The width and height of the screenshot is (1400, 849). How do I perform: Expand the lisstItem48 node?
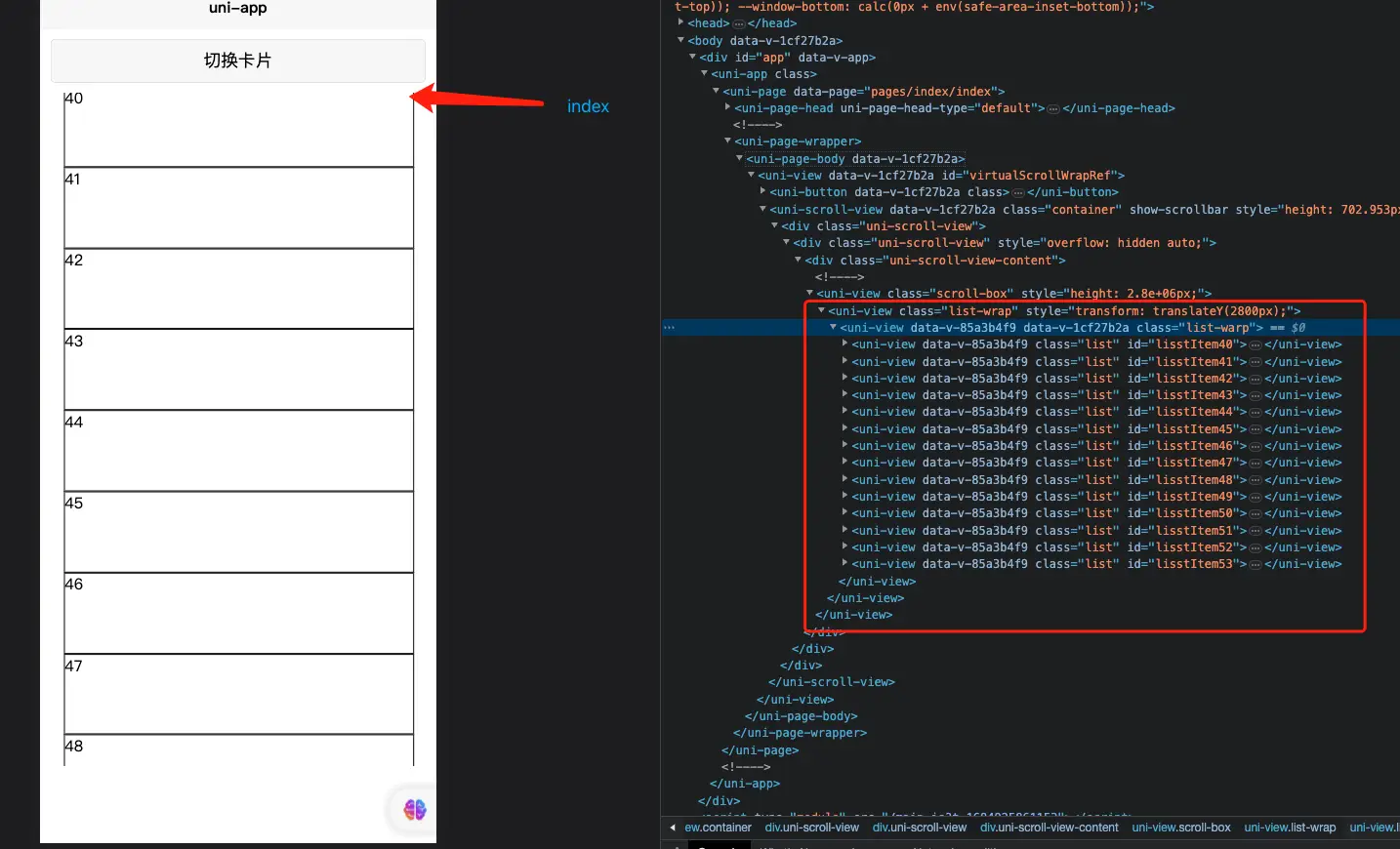click(845, 479)
